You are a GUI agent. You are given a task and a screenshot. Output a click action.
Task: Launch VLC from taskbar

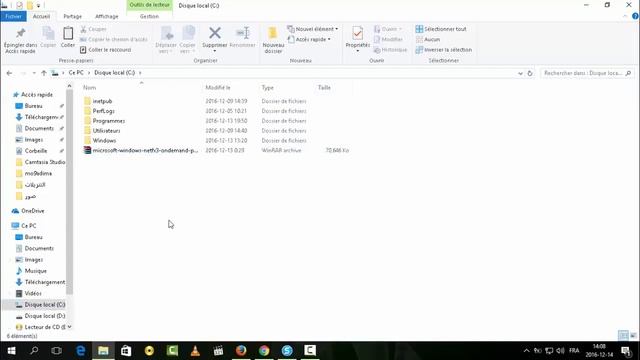[195, 351]
